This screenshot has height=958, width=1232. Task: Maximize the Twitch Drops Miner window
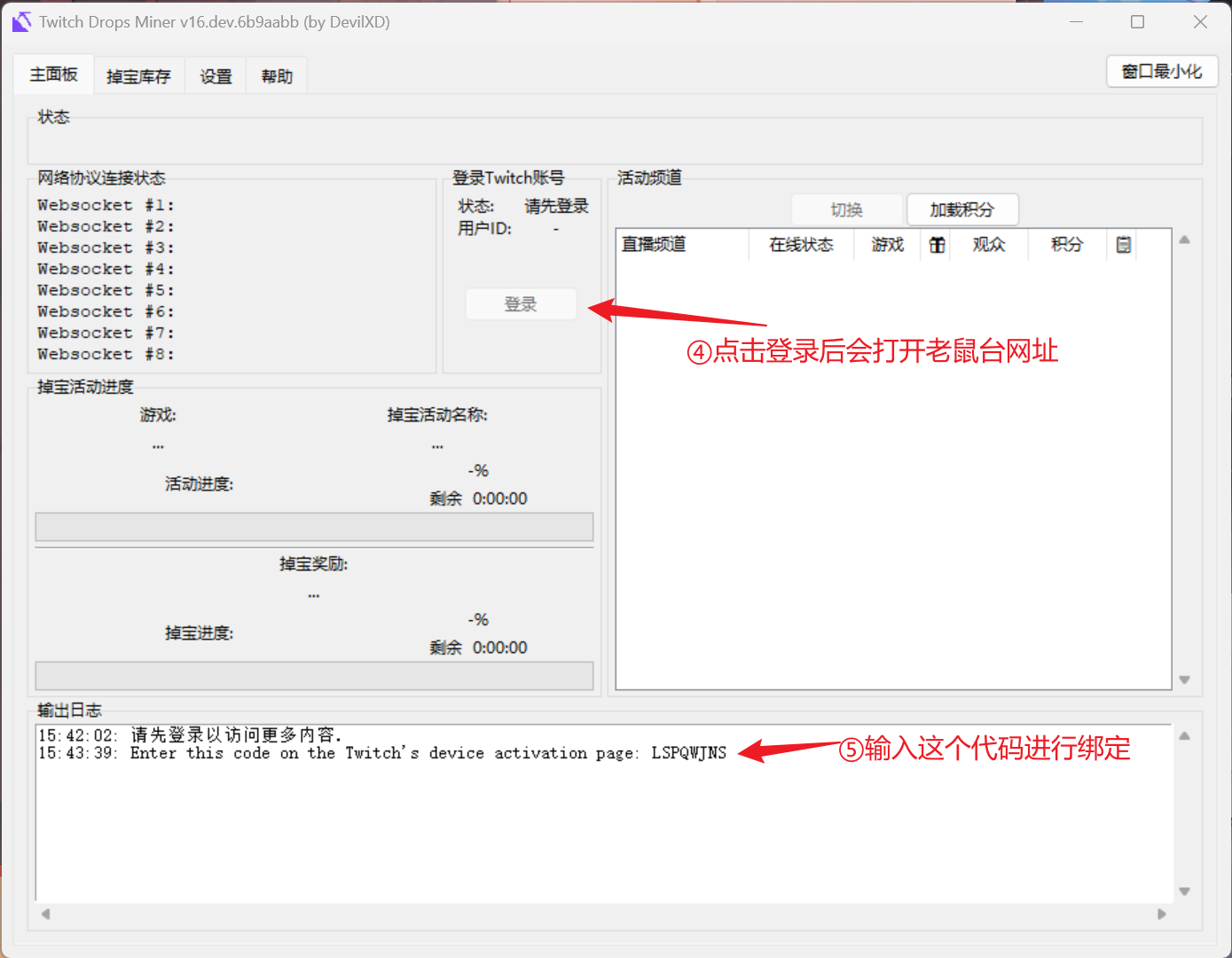[x=1138, y=22]
